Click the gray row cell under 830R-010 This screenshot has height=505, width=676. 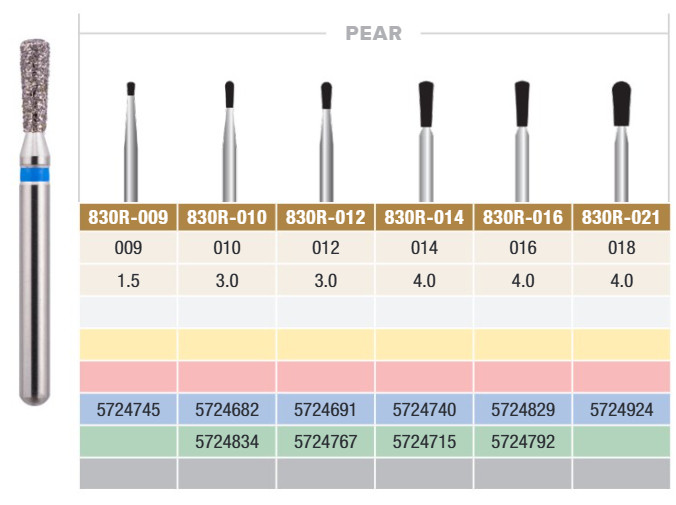pyautogui.click(x=227, y=474)
